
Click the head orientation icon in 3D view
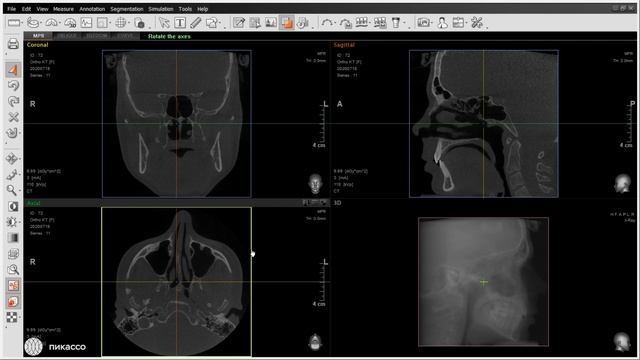(622, 342)
